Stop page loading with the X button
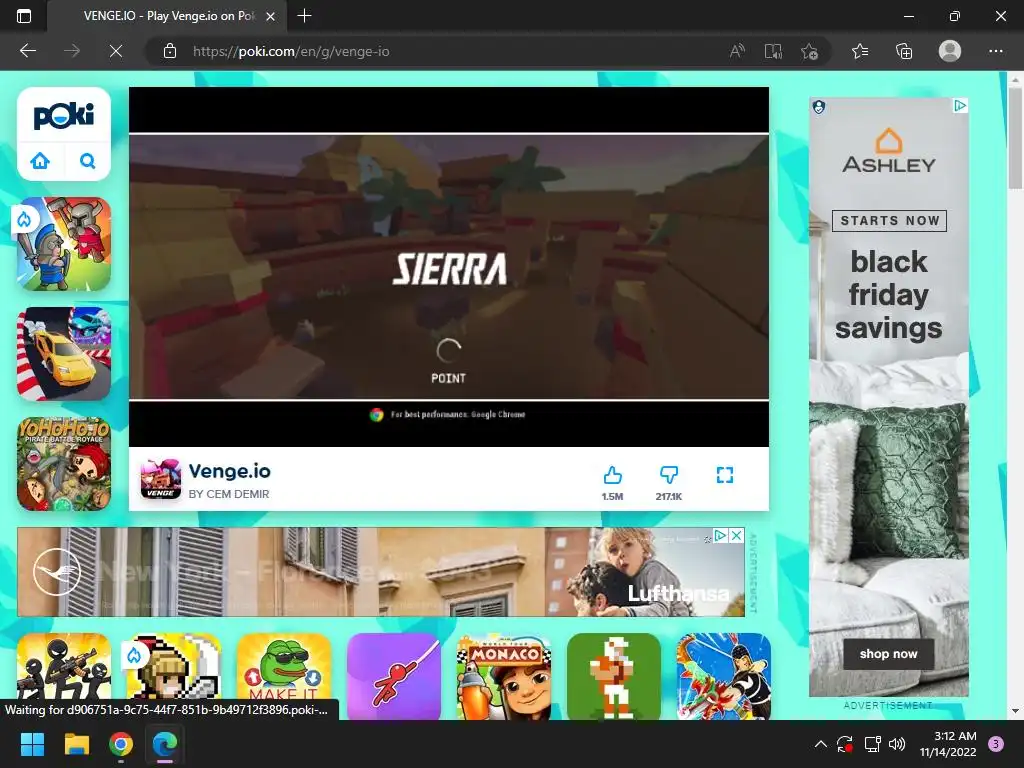Image resolution: width=1024 pixels, height=768 pixels. pyautogui.click(x=116, y=51)
